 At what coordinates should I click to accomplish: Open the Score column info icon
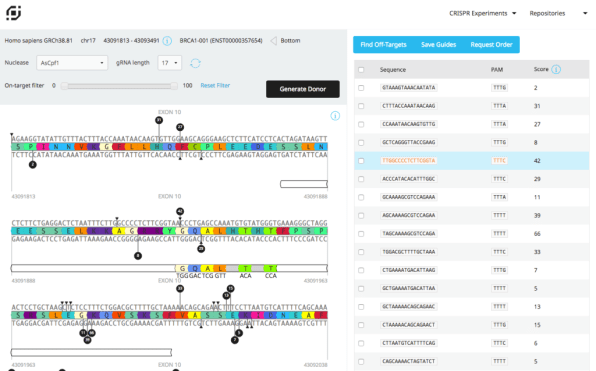[556, 70]
